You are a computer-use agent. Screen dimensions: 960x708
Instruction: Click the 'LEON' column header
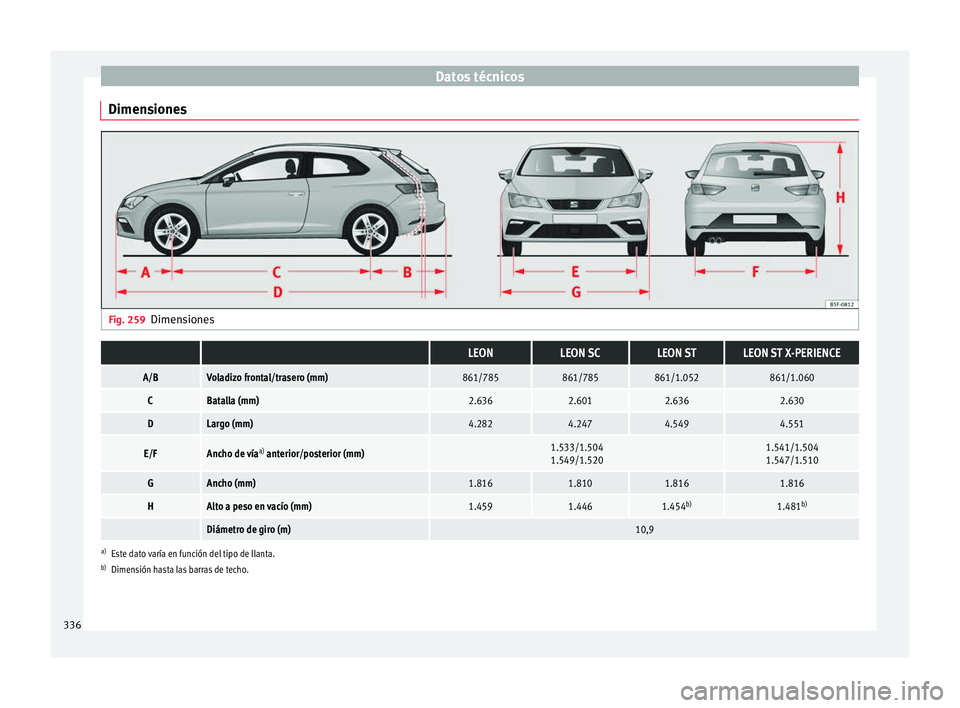click(x=480, y=353)
